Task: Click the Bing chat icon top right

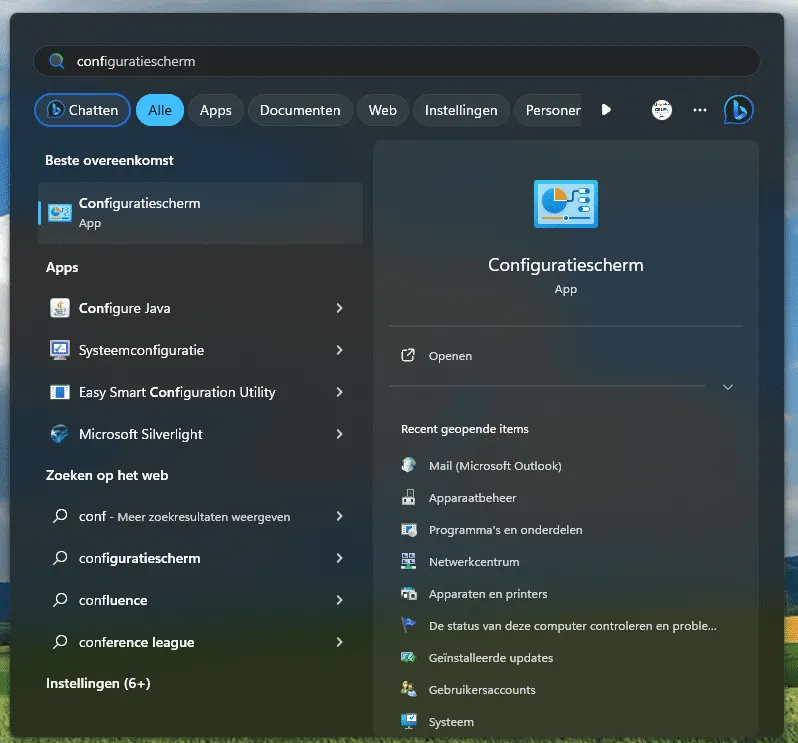Action: coord(738,110)
